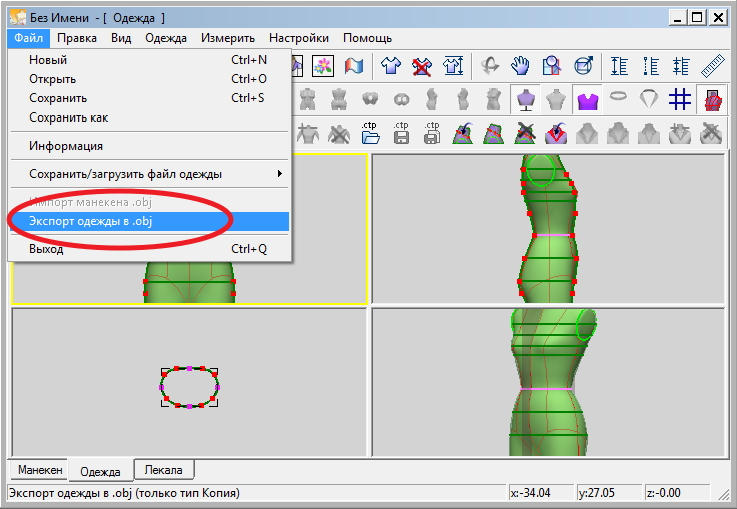737x509 pixels.
Task: Open a .ctp file with folder icon
Action: [370, 133]
